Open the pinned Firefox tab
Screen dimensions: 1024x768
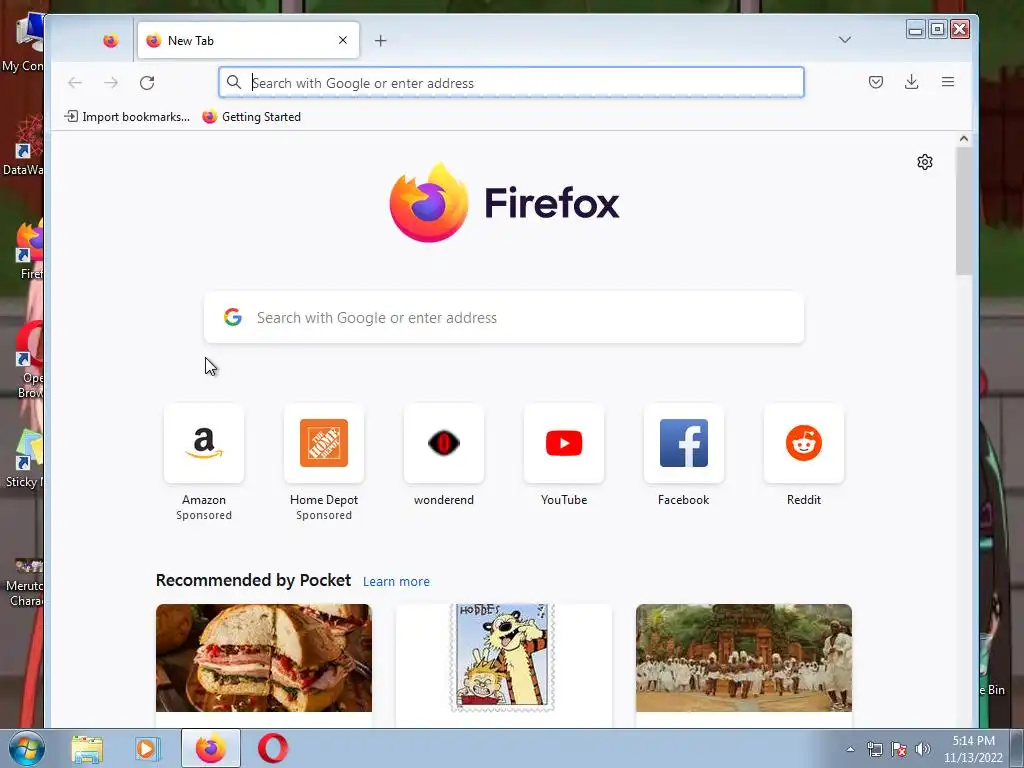click(110, 40)
